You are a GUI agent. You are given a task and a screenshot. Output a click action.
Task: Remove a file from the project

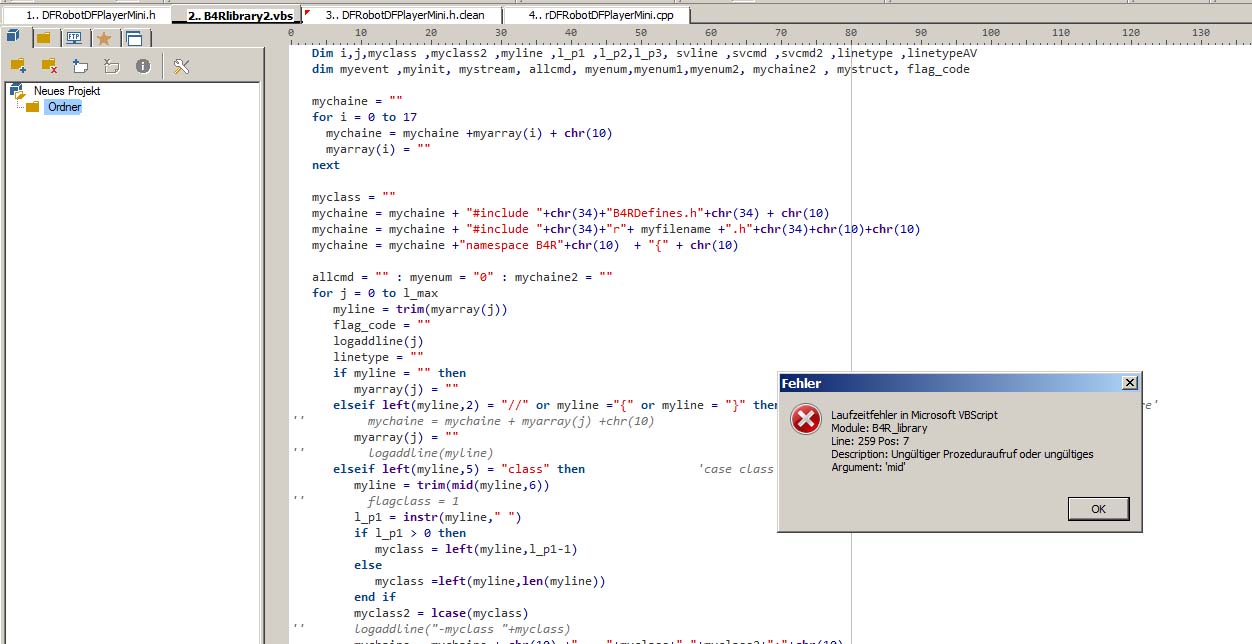(110, 65)
